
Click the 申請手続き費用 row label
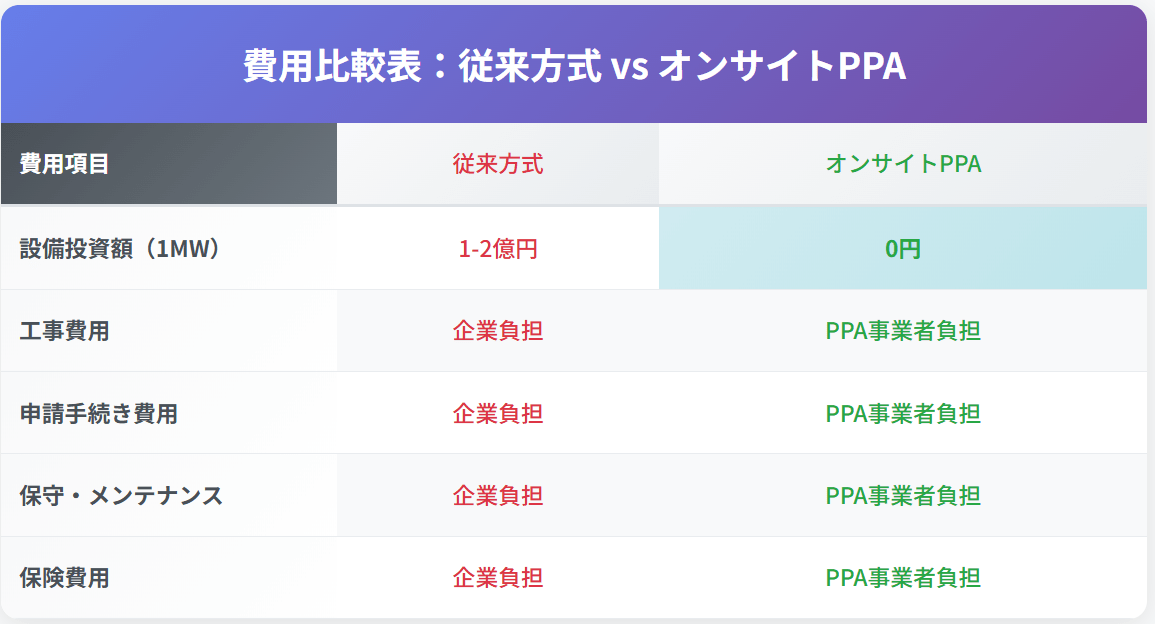coord(99,413)
